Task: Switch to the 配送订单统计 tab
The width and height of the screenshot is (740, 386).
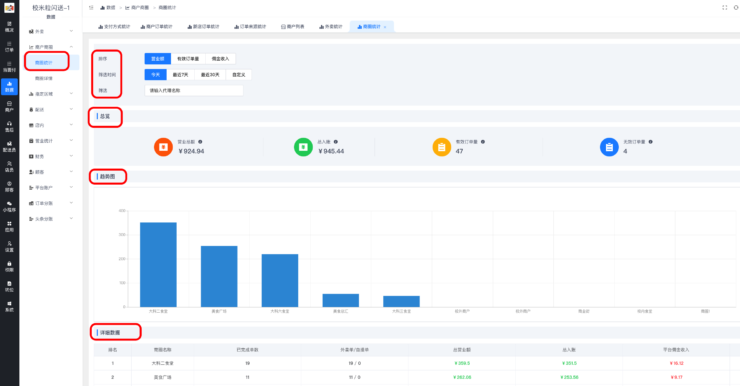Action: pos(203,27)
